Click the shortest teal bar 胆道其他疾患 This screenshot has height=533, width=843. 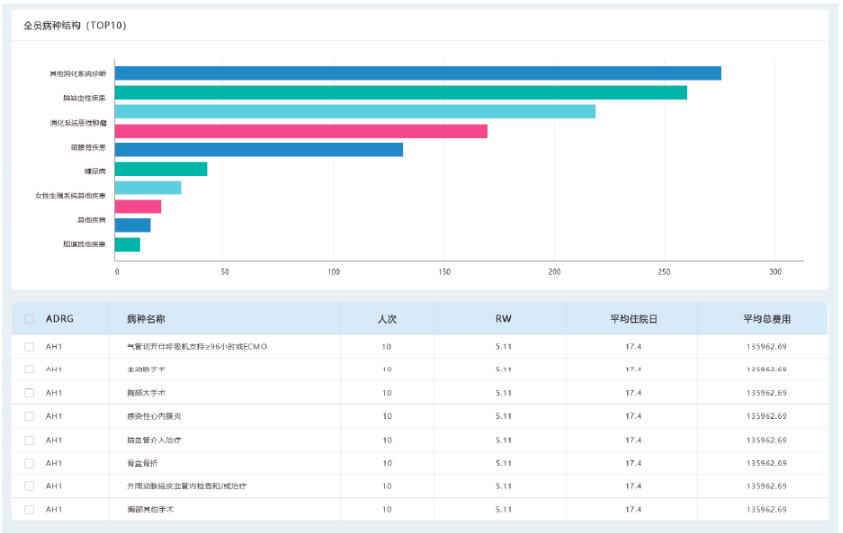pos(127,245)
